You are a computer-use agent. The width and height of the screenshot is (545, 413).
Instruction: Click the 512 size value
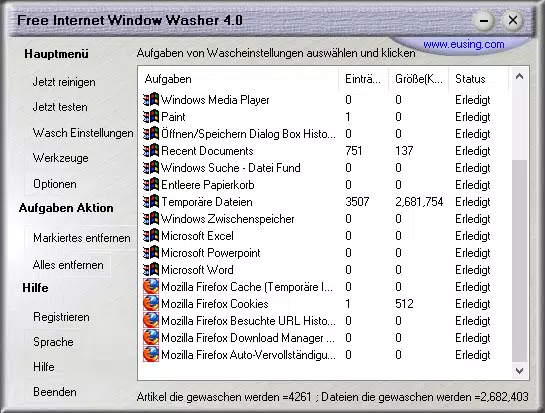(404, 304)
